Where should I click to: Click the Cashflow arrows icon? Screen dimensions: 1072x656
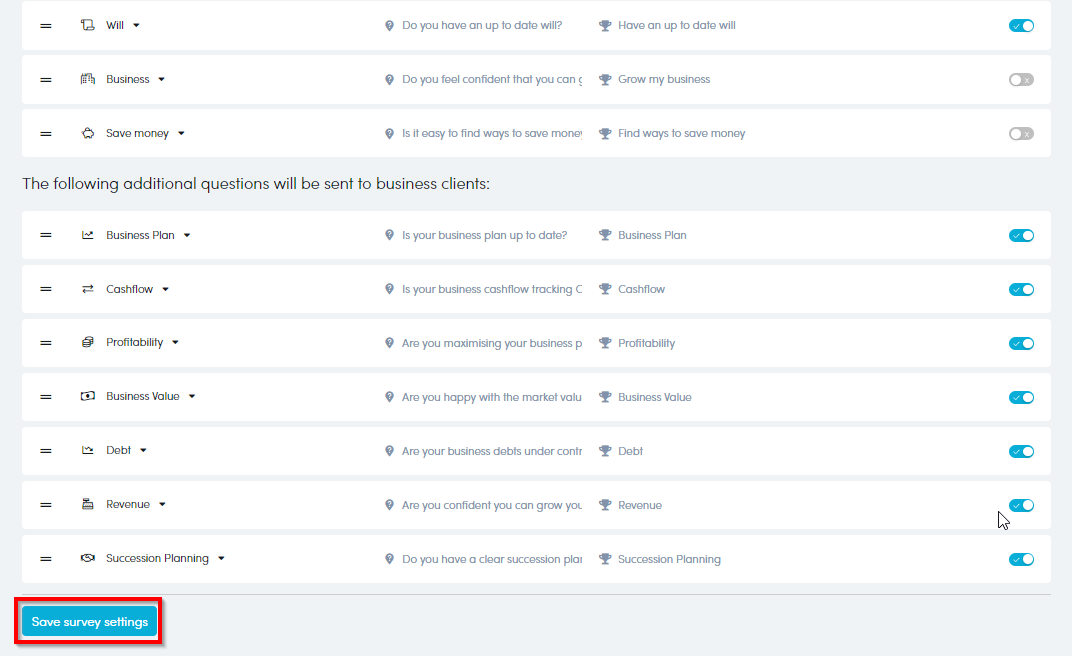pyautogui.click(x=88, y=289)
